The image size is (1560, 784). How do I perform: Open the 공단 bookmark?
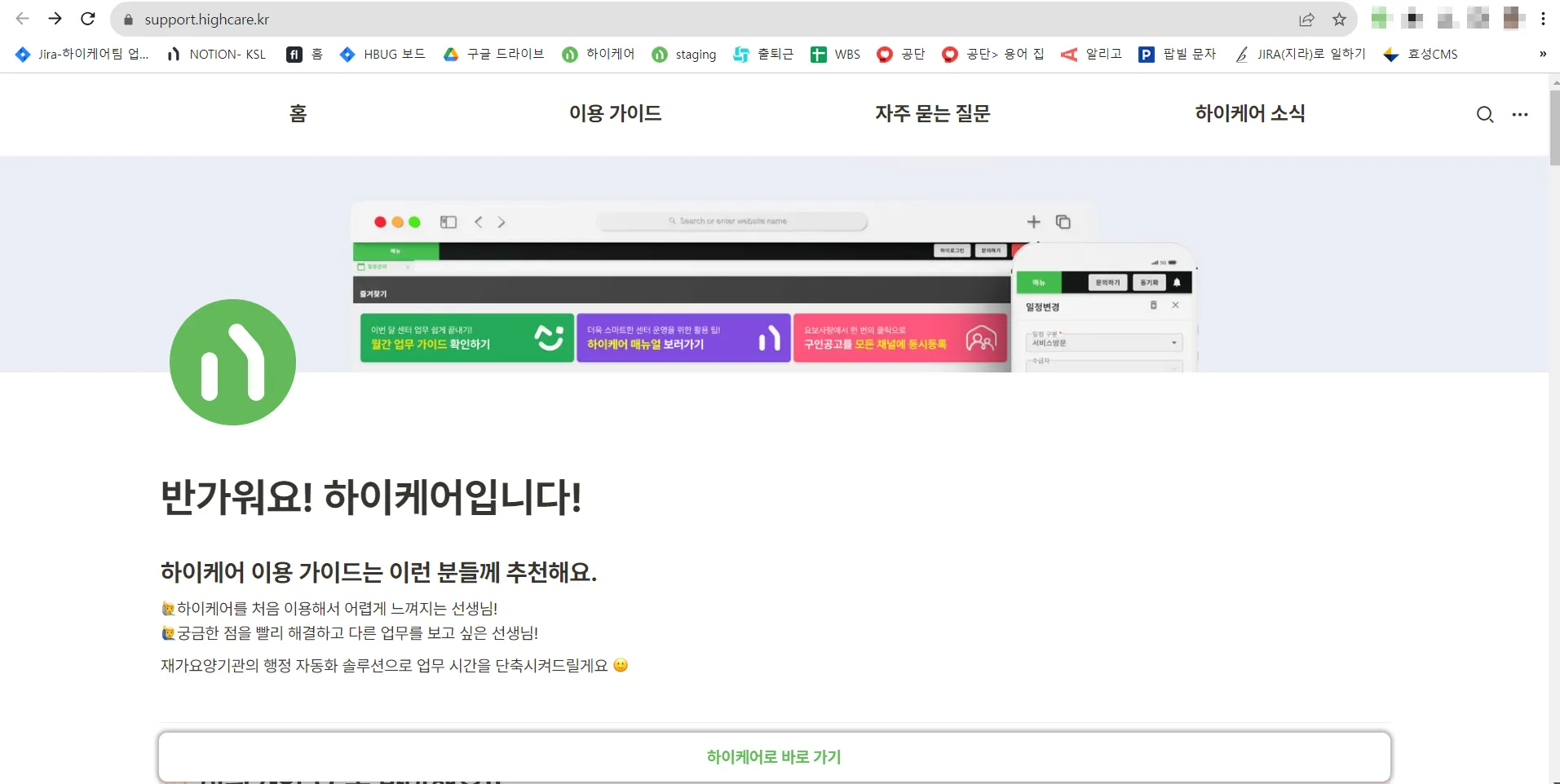[x=901, y=54]
